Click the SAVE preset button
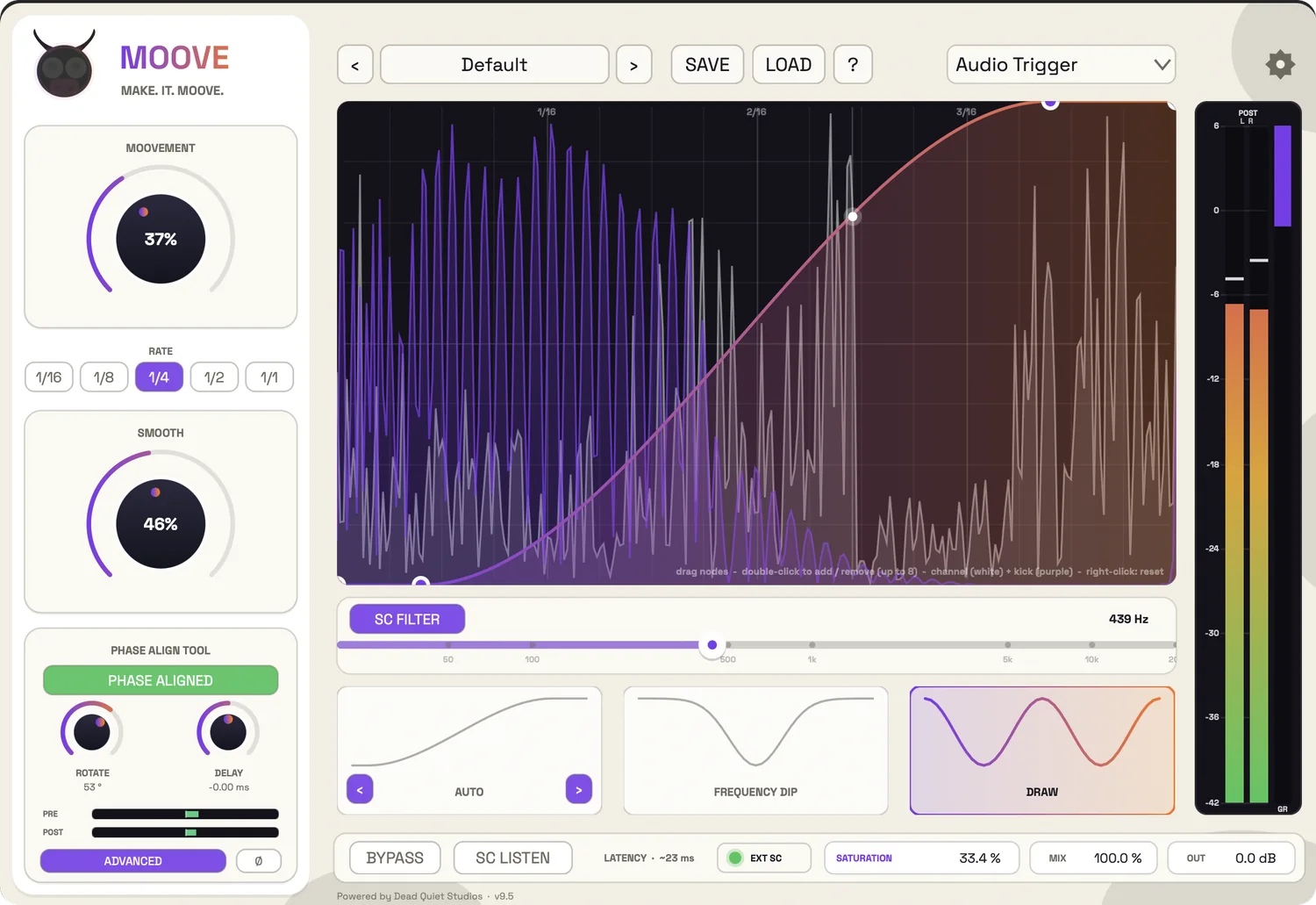The width and height of the screenshot is (1316, 905). pyautogui.click(x=707, y=65)
